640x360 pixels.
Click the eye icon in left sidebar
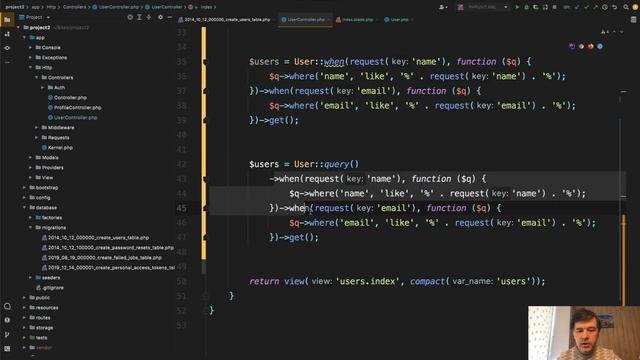[x=7, y=48]
